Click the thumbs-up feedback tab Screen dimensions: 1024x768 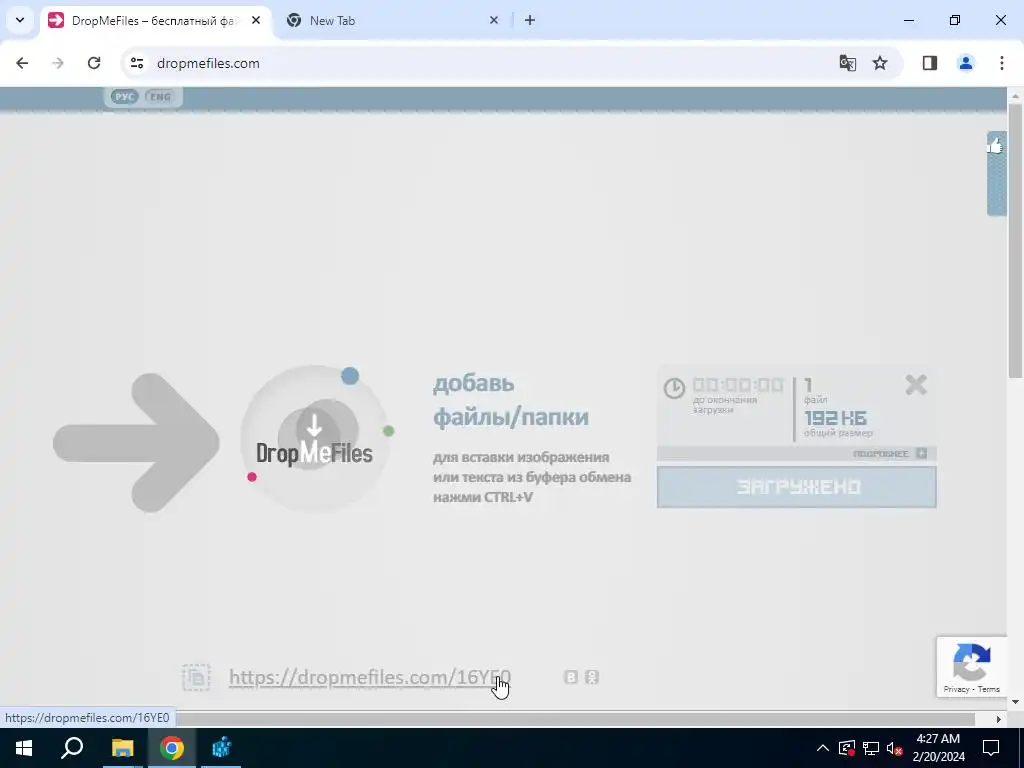click(x=996, y=173)
